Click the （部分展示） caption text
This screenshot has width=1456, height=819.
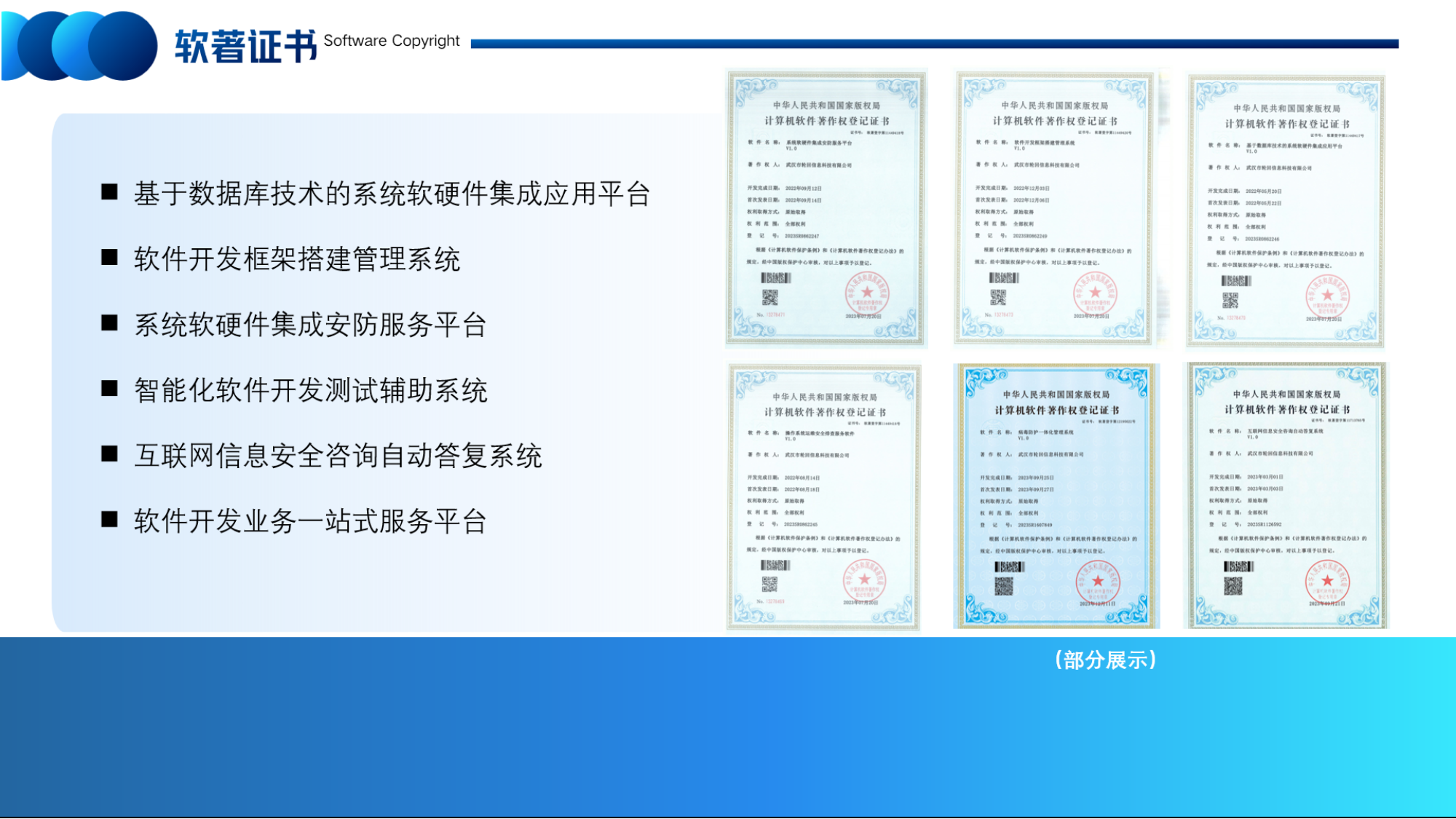1105,660
